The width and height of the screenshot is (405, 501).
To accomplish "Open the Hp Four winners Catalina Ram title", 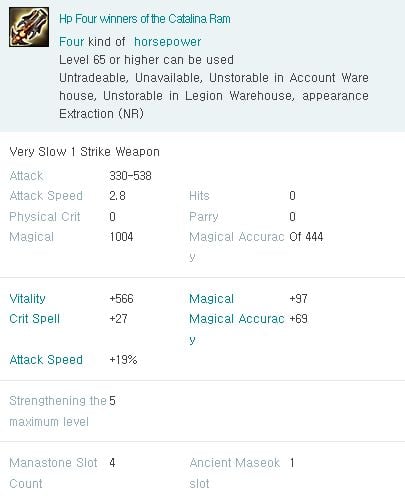I will point(145,19).
